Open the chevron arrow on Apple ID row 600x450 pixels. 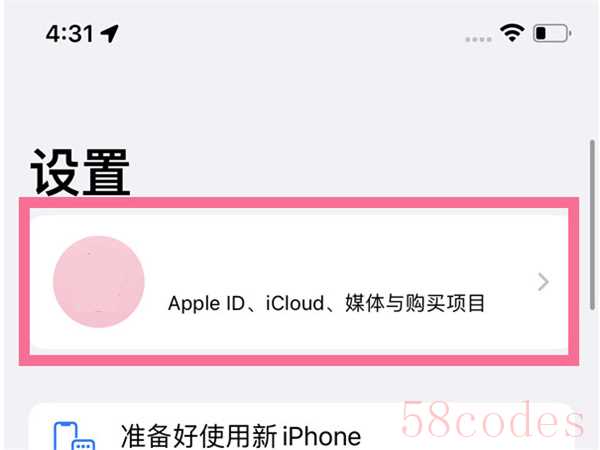(x=543, y=282)
